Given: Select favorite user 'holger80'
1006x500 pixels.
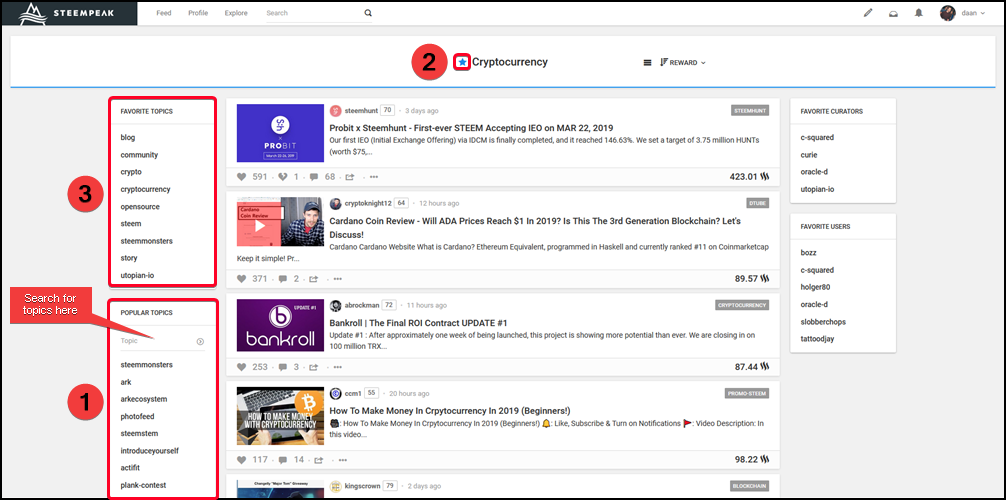Looking at the screenshot, I should point(815,287).
